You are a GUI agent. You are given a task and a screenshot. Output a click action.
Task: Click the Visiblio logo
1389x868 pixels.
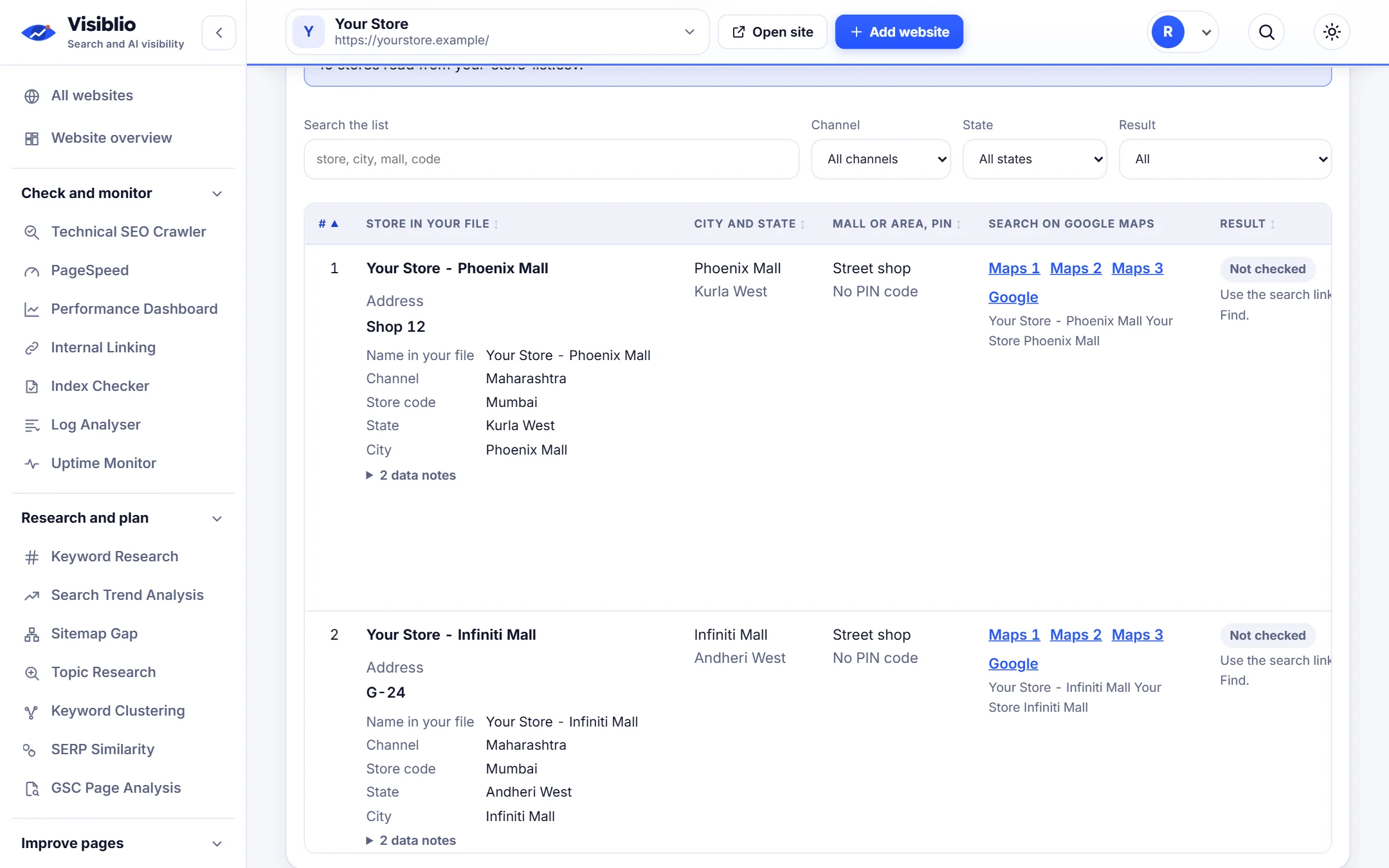[x=39, y=32]
